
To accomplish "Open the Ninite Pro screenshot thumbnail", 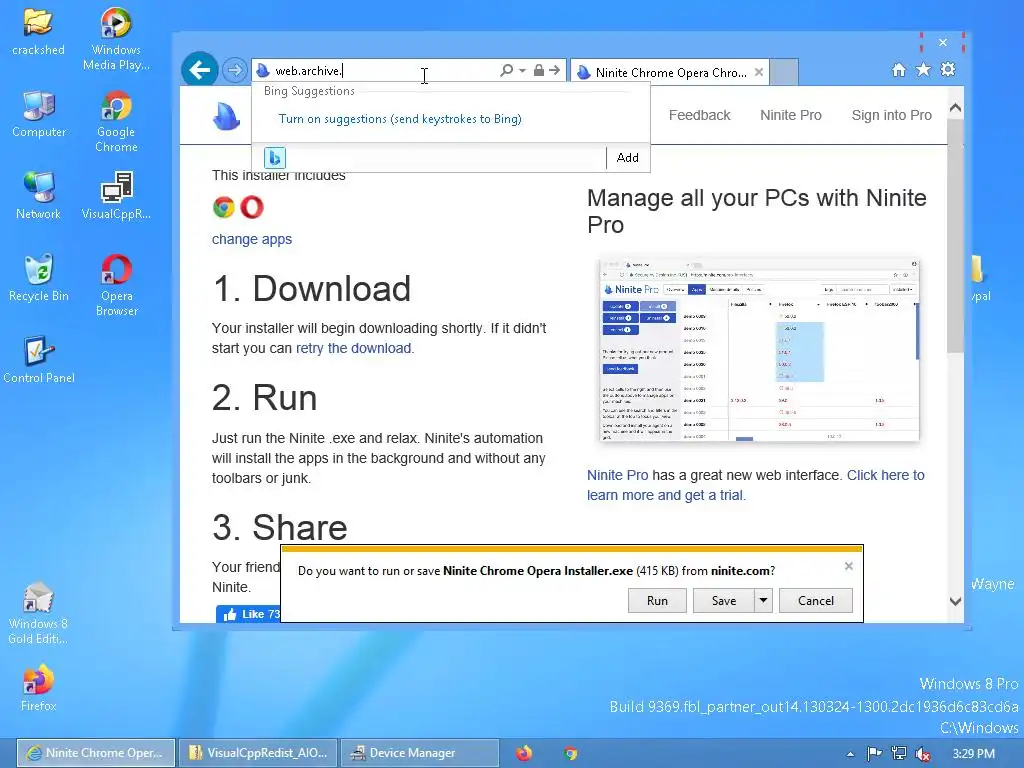I will pos(759,350).
